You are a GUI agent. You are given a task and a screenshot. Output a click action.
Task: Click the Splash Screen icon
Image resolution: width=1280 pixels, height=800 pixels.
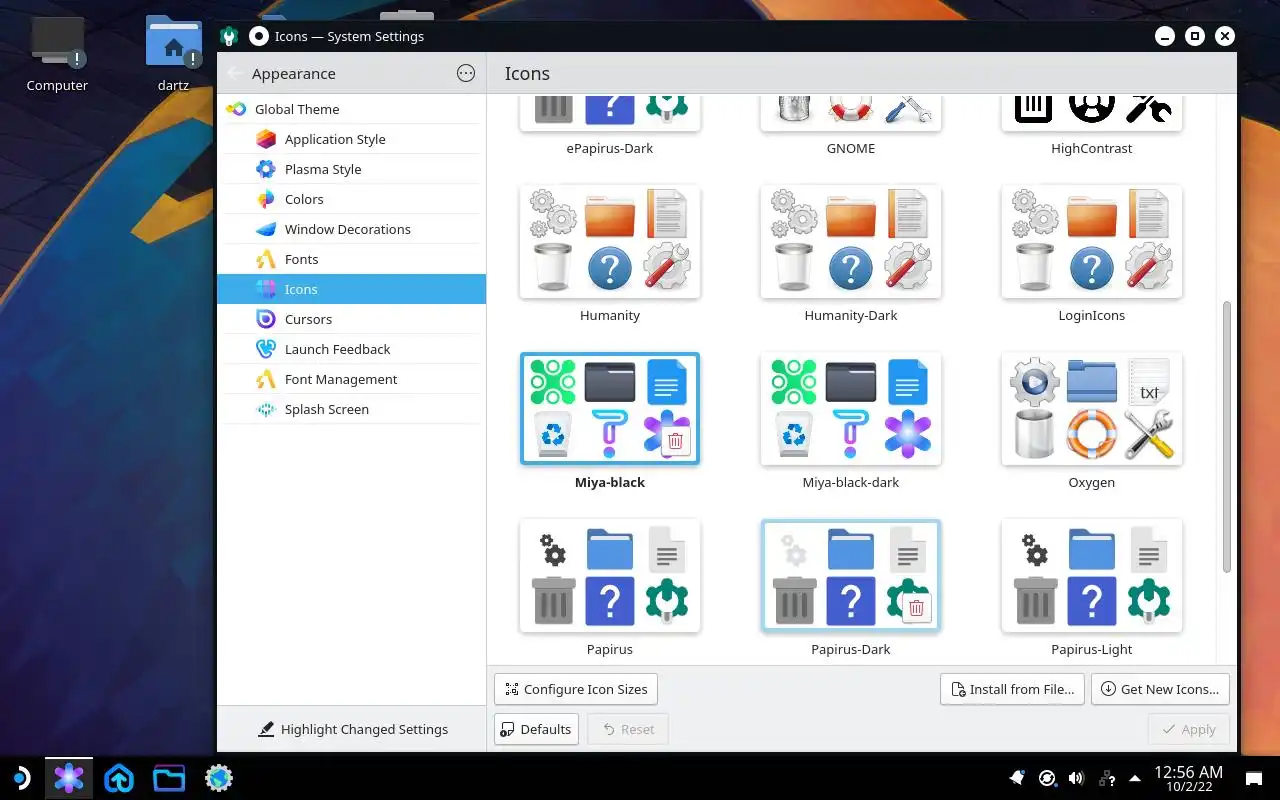(265, 409)
